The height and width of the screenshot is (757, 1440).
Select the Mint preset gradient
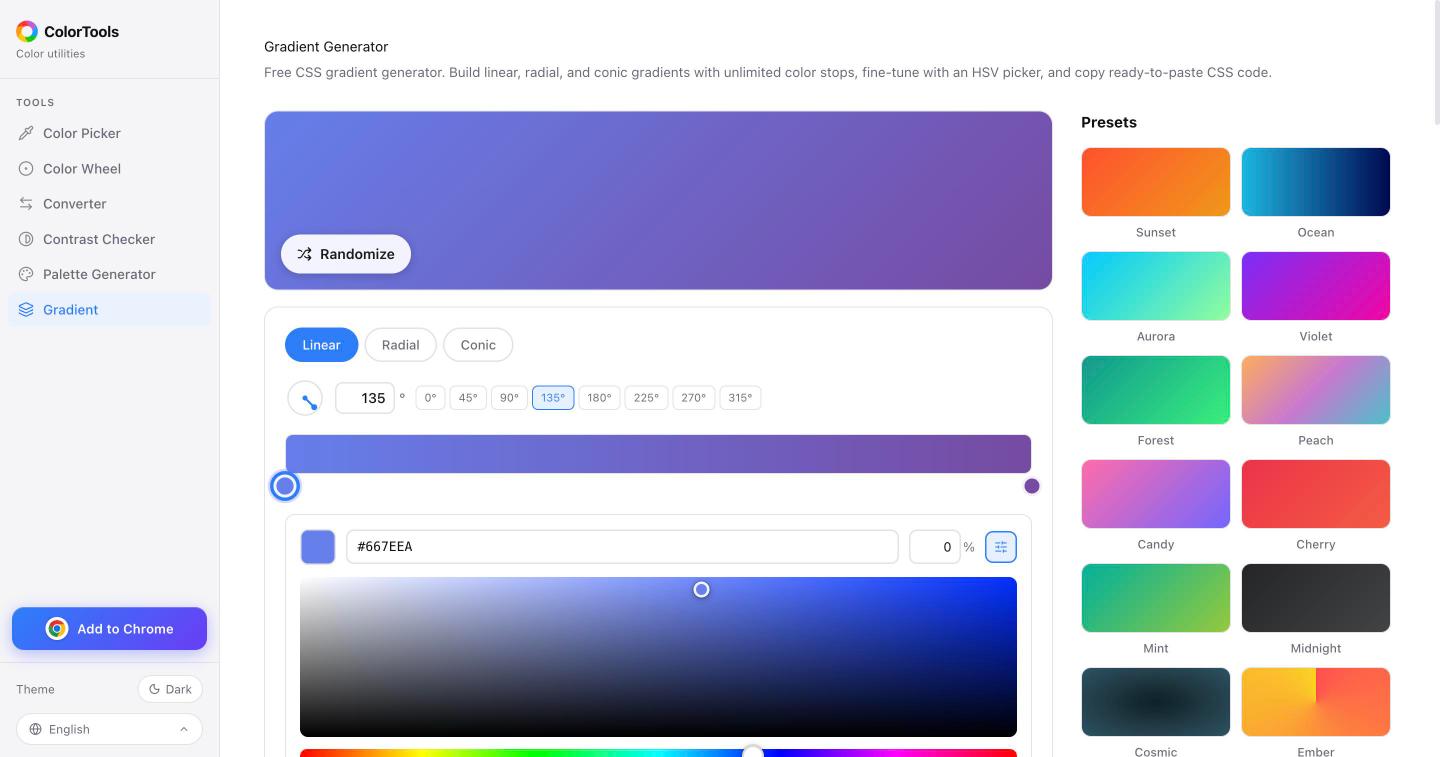pos(1156,598)
